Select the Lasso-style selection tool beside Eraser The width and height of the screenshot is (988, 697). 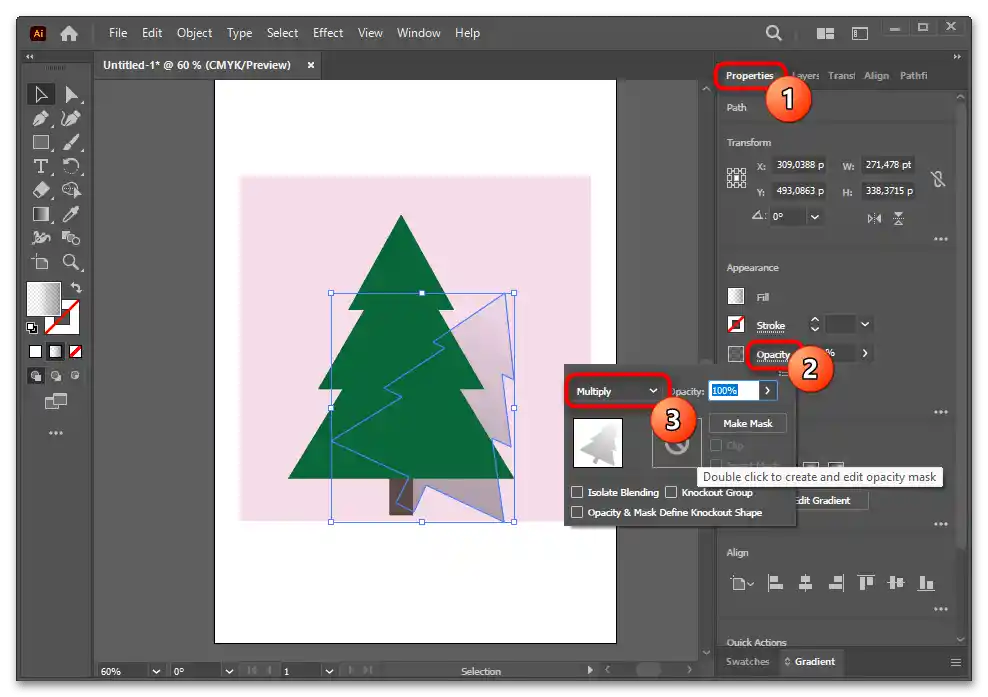(71, 190)
